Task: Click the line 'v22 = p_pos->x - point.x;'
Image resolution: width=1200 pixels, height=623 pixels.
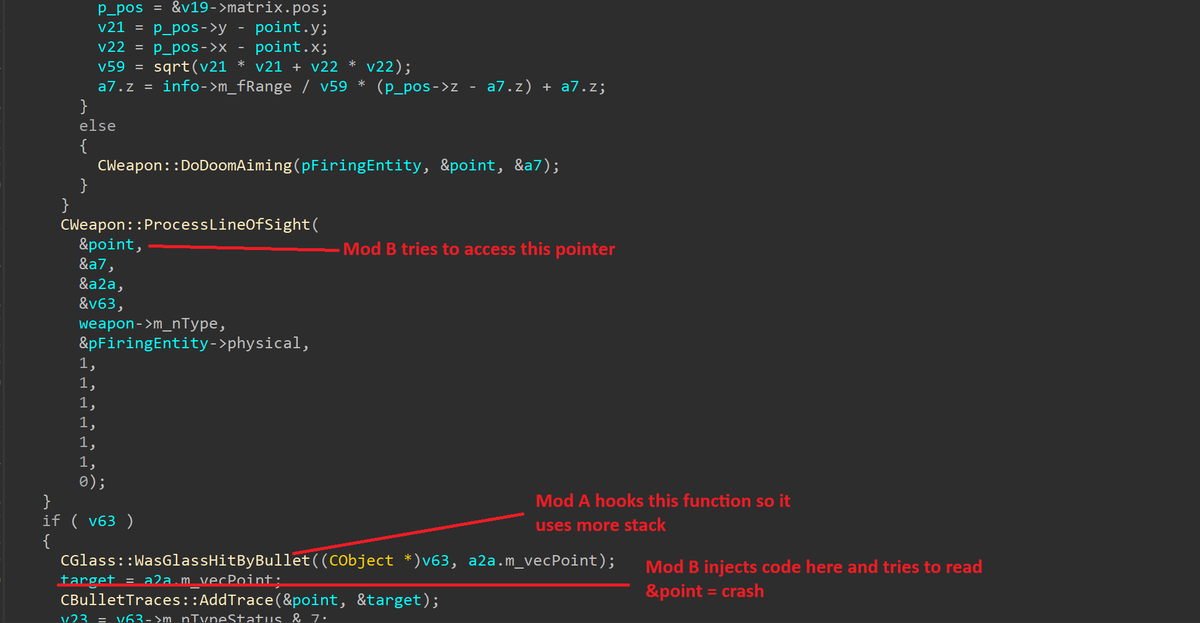Action: click(x=212, y=47)
